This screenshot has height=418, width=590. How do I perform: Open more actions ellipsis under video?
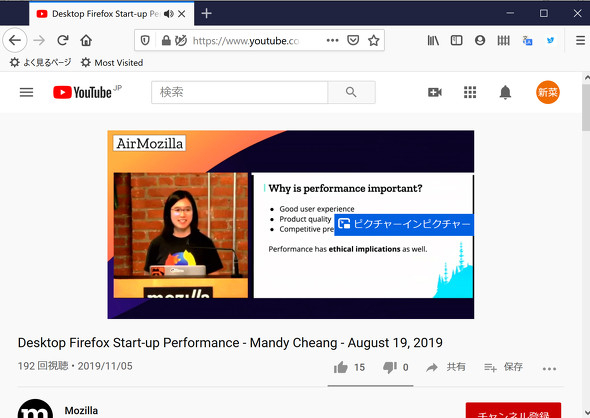549,369
